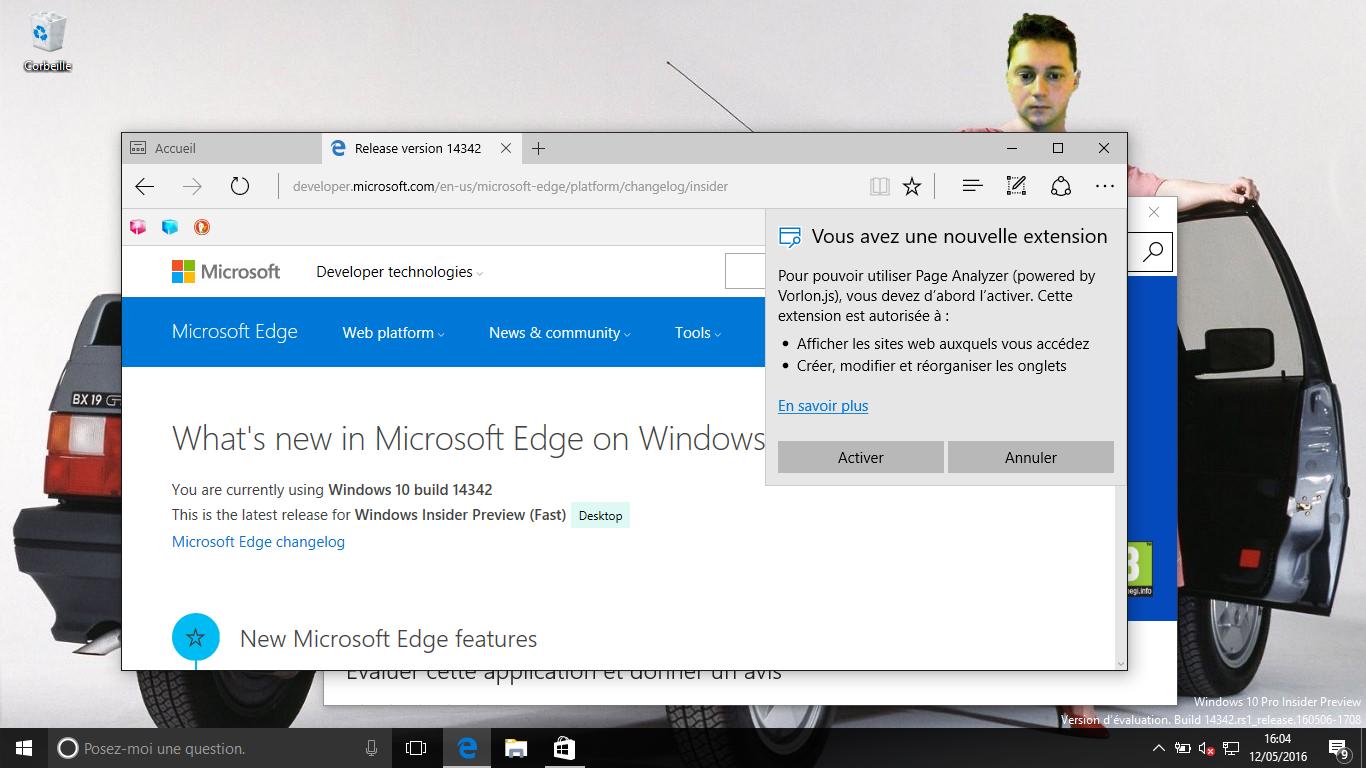
Task: Click Activer to enable the extension
Action: click(x=860, y=457)
